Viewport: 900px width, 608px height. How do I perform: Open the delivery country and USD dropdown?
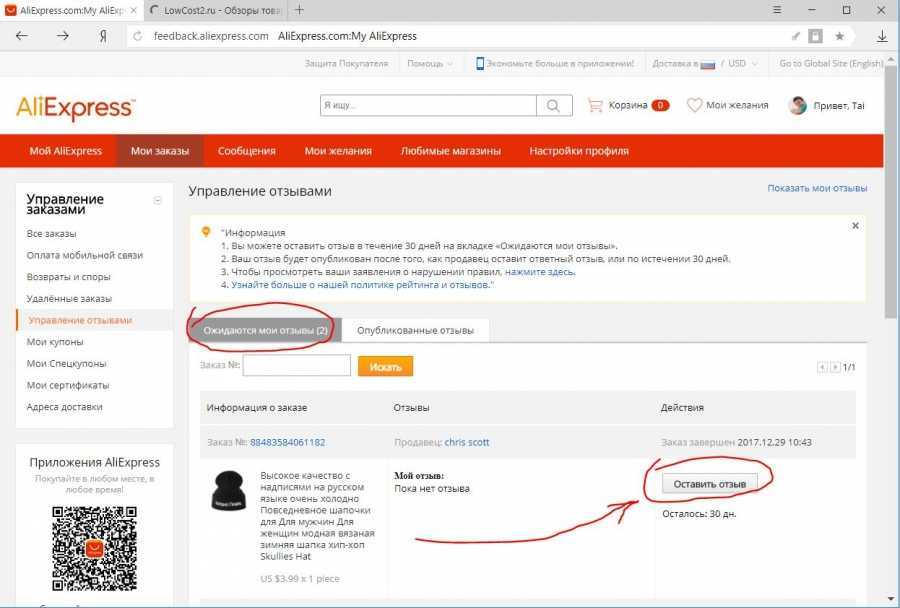click(704, 64)
